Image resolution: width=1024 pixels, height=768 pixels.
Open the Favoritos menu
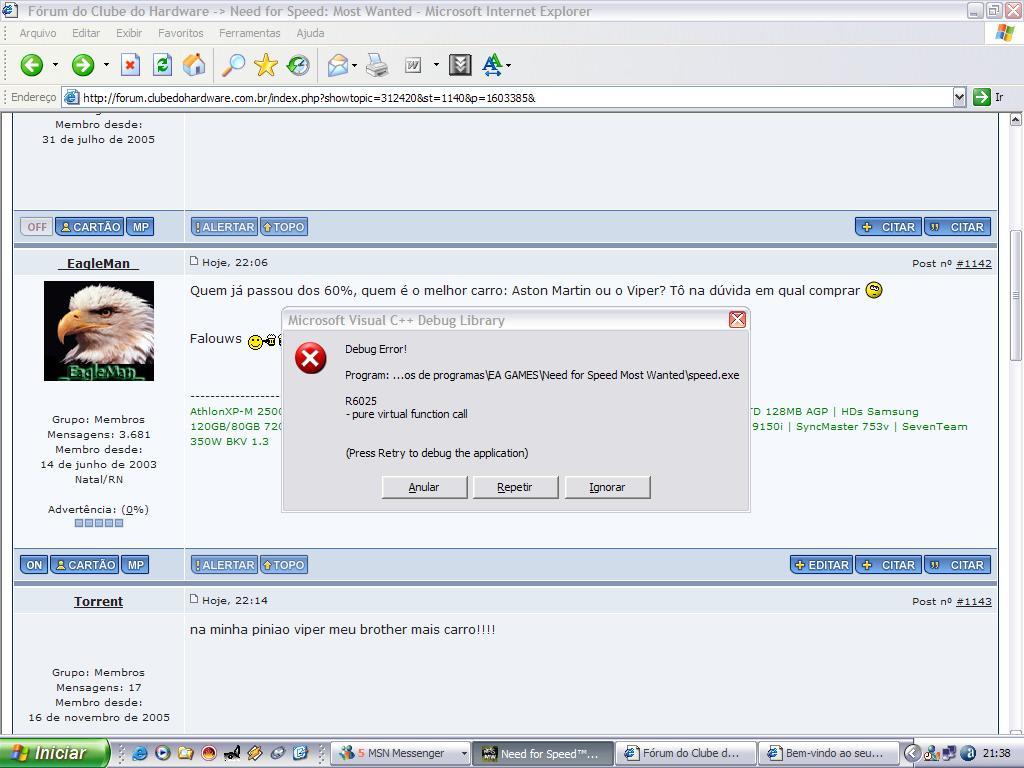point(181,33)
